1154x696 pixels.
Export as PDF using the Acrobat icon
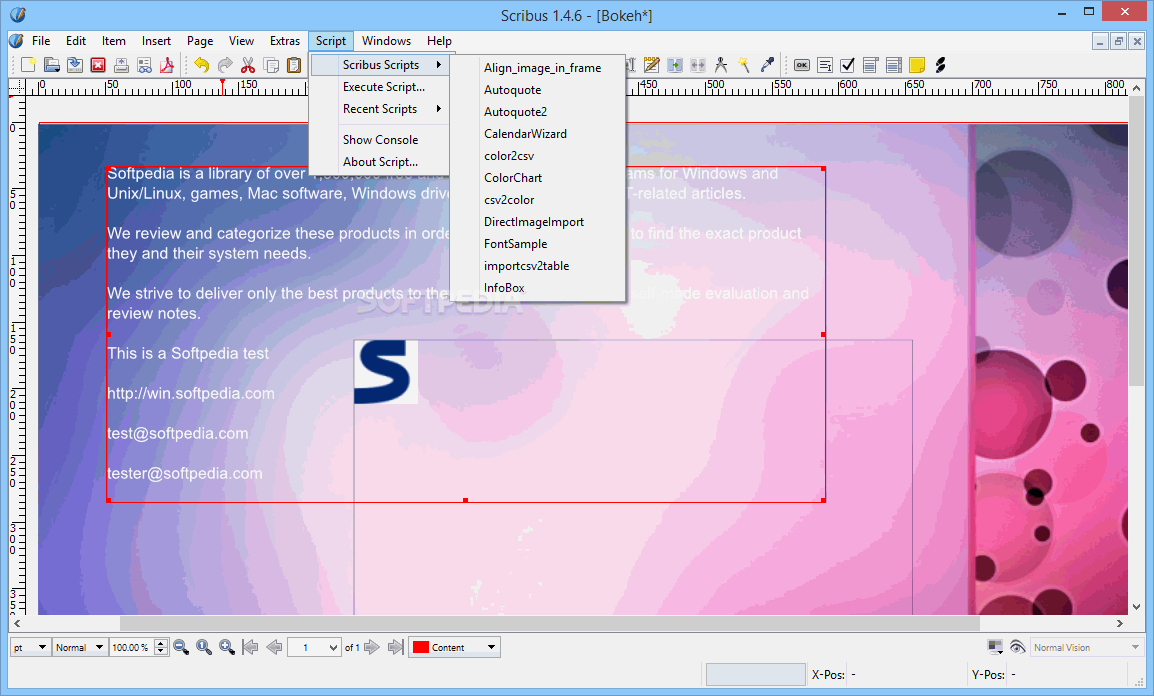click(167, 65)
